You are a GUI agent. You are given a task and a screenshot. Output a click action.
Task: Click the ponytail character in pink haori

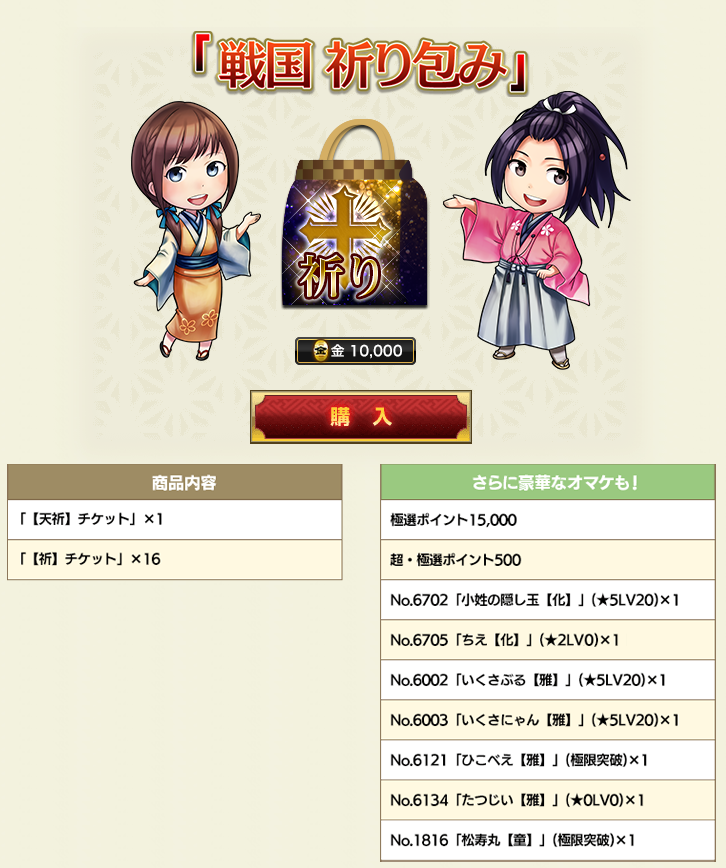(x=536, y=230)
